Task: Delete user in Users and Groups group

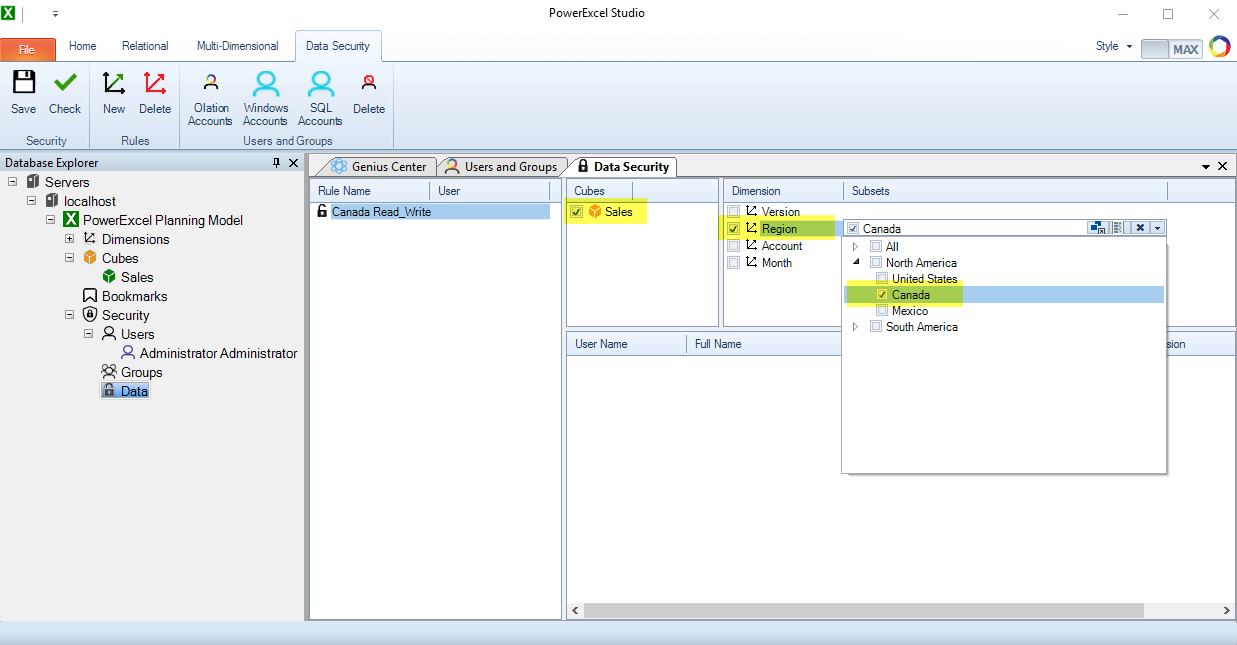Action: point(369,93)
